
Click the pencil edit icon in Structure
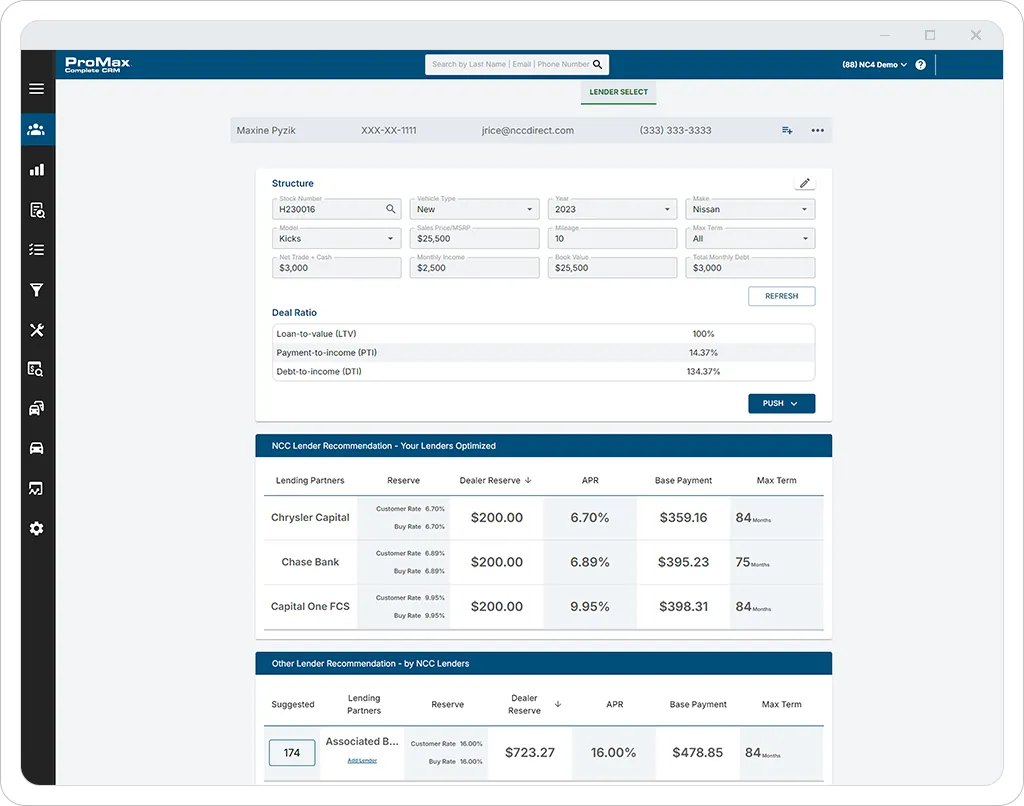805,183
